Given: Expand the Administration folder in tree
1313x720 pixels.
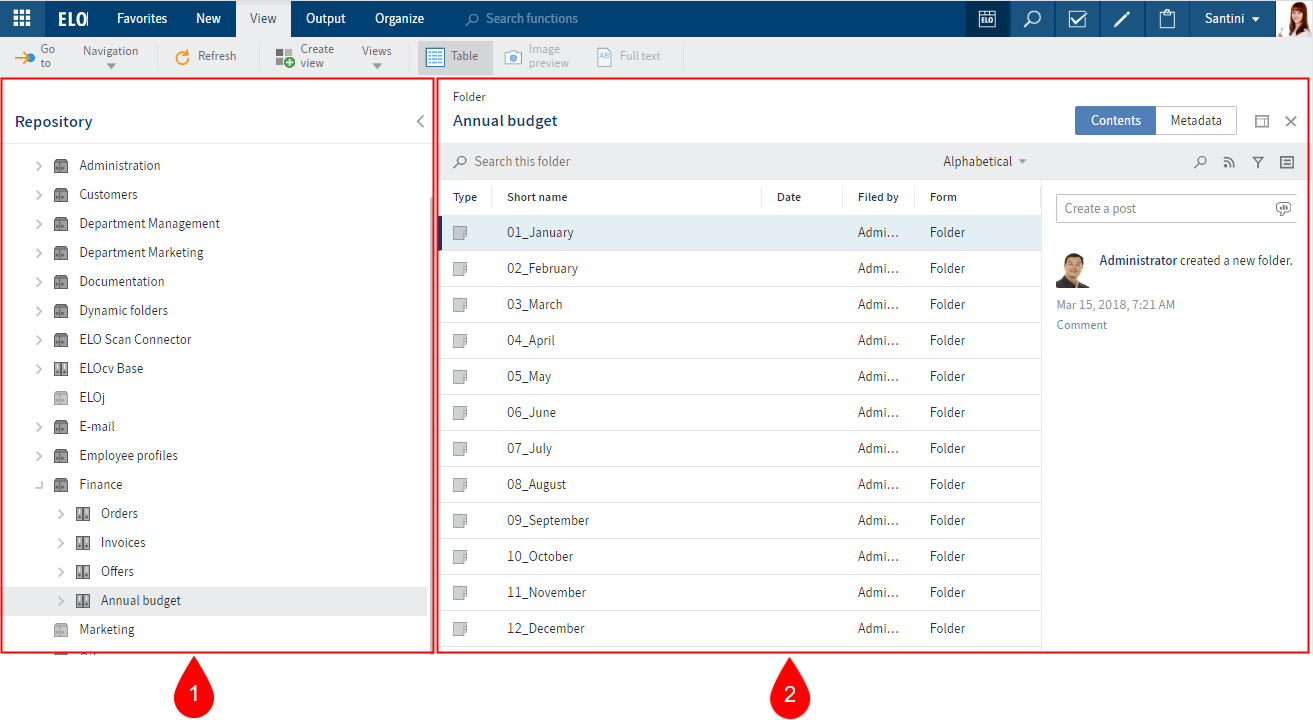Looking at the screenshot, I should point(39,166).
